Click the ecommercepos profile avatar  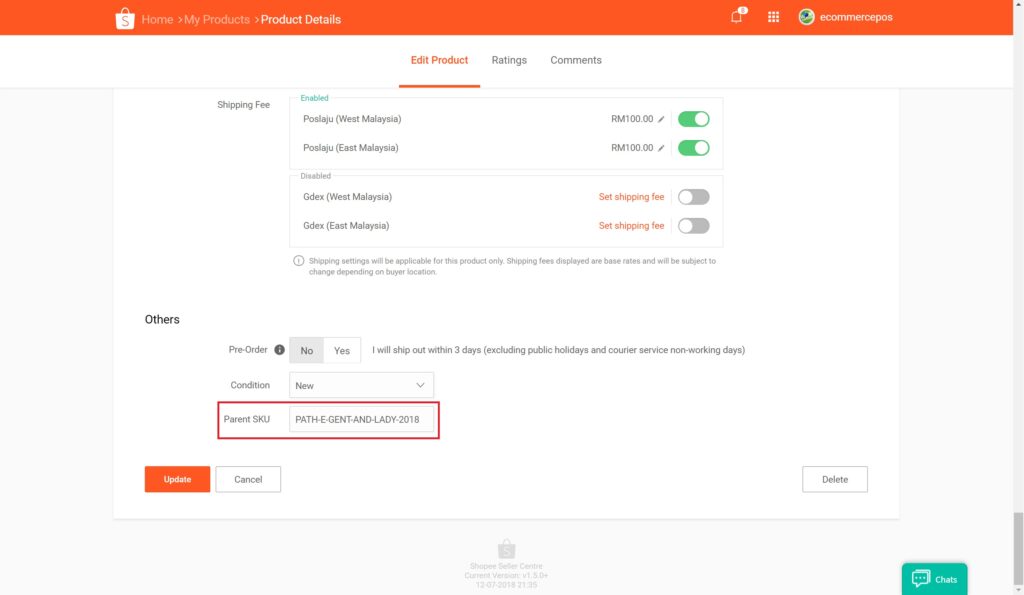pyautogui.click(x=806, y=17)
